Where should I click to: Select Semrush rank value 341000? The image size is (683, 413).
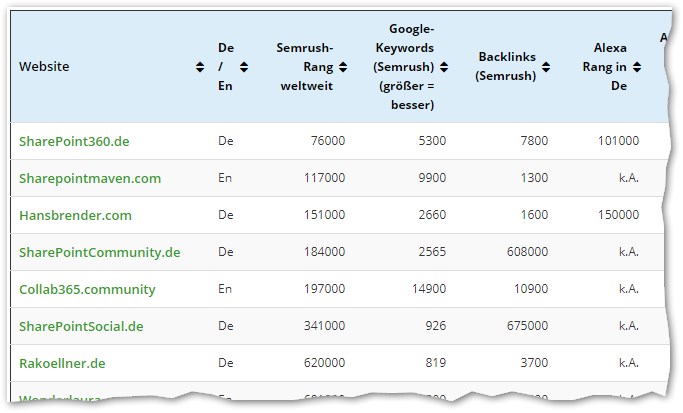325,326
